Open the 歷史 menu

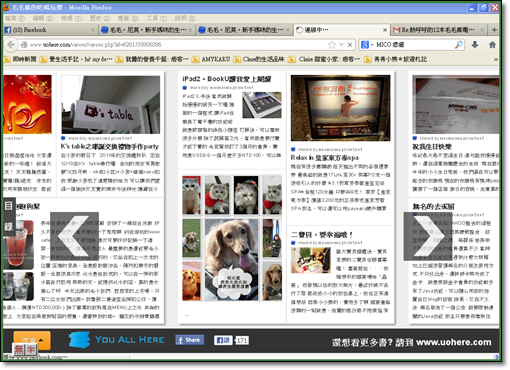(x=100, y=18)
